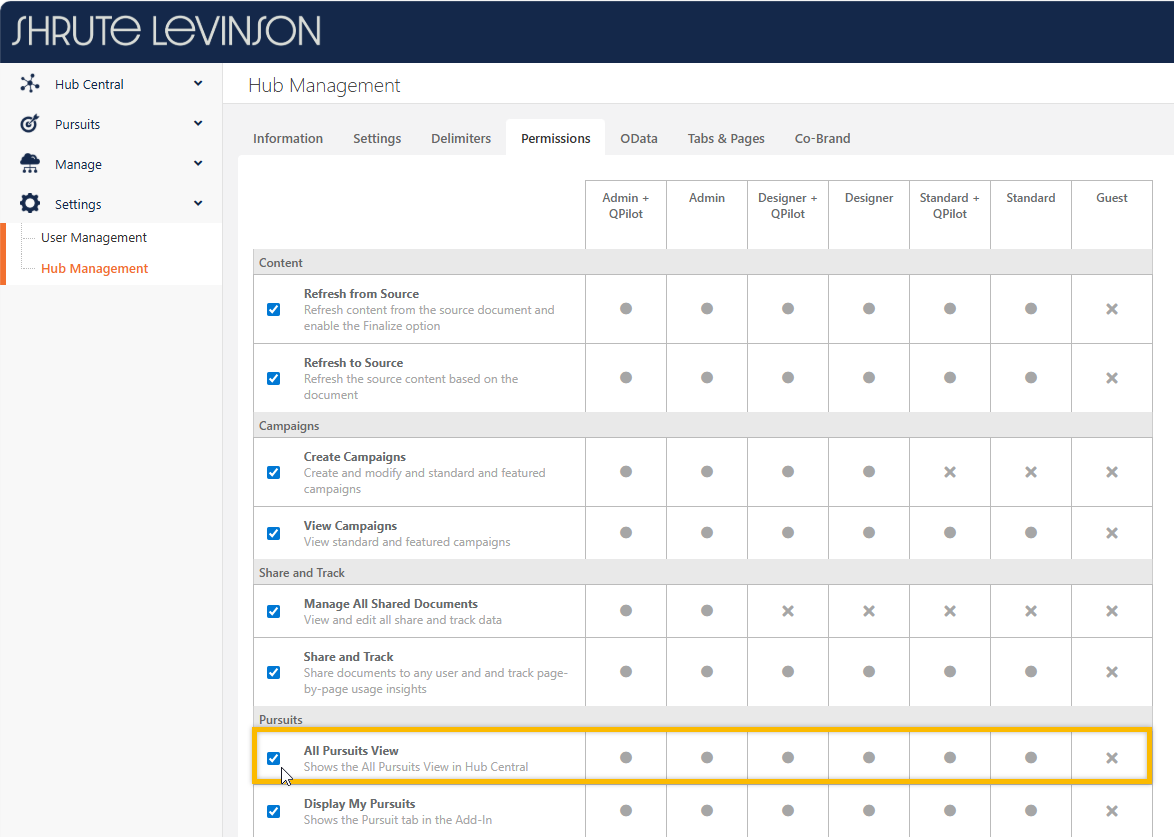Collapse the Settings sidebar chevron

pos(198,204)
